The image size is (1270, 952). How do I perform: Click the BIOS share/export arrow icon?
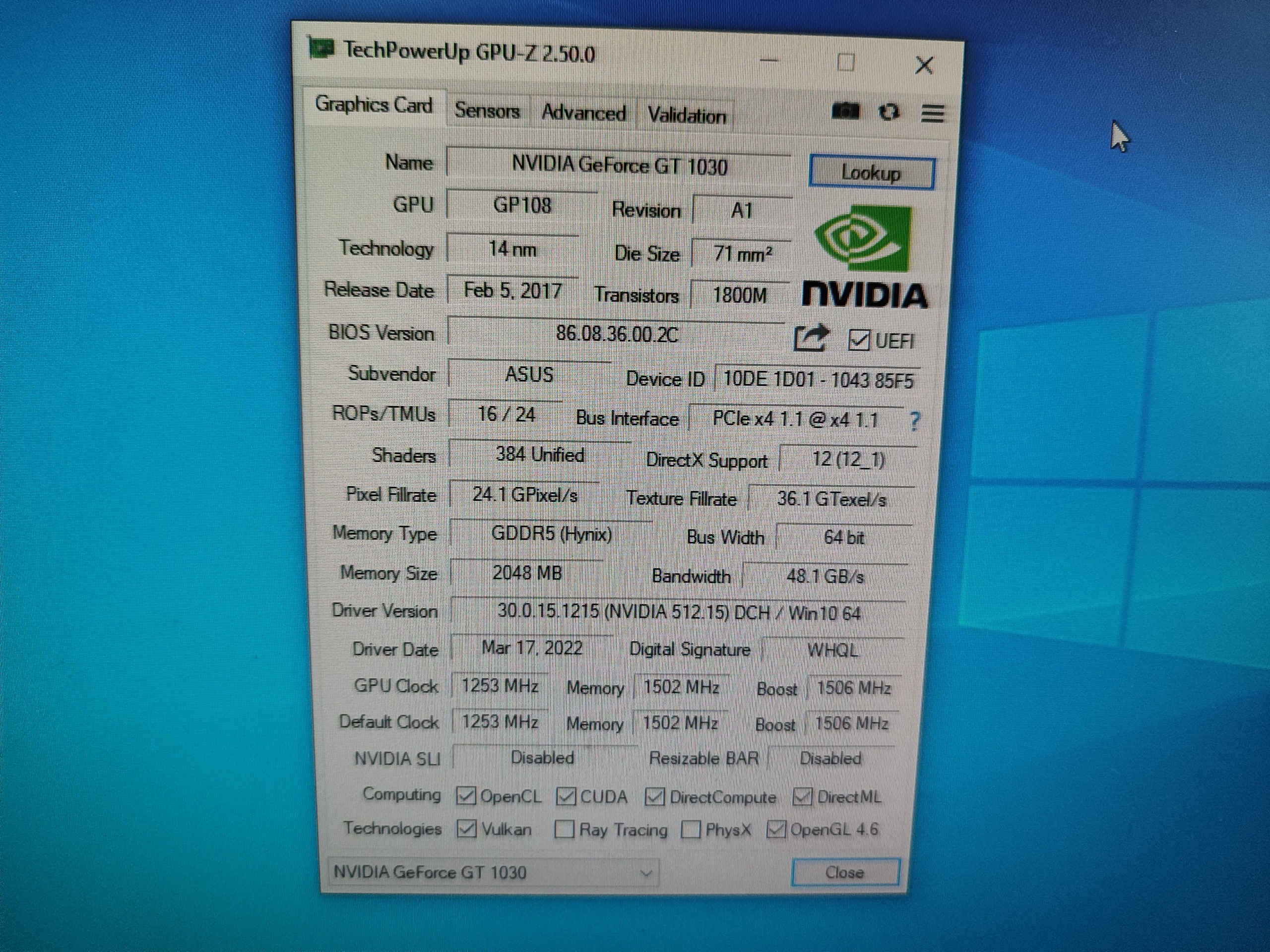click(810, 338)
